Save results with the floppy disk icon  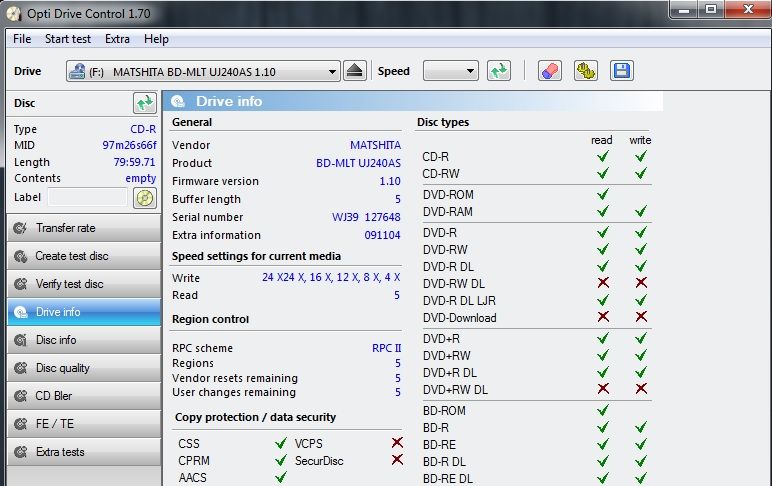pos(622,71)
